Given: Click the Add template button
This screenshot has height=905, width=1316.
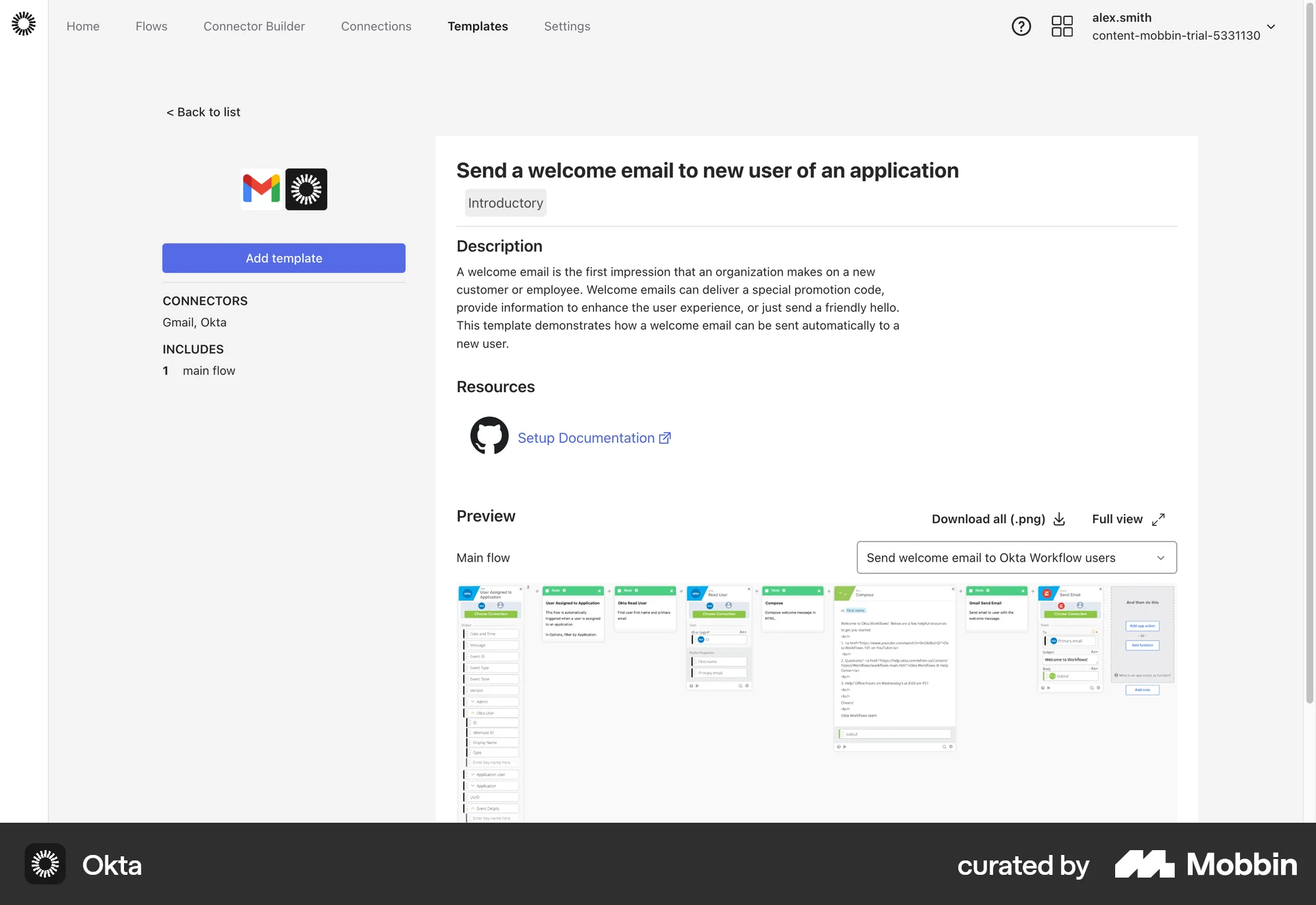Looking at the screenshot, I should coord(283,258).
